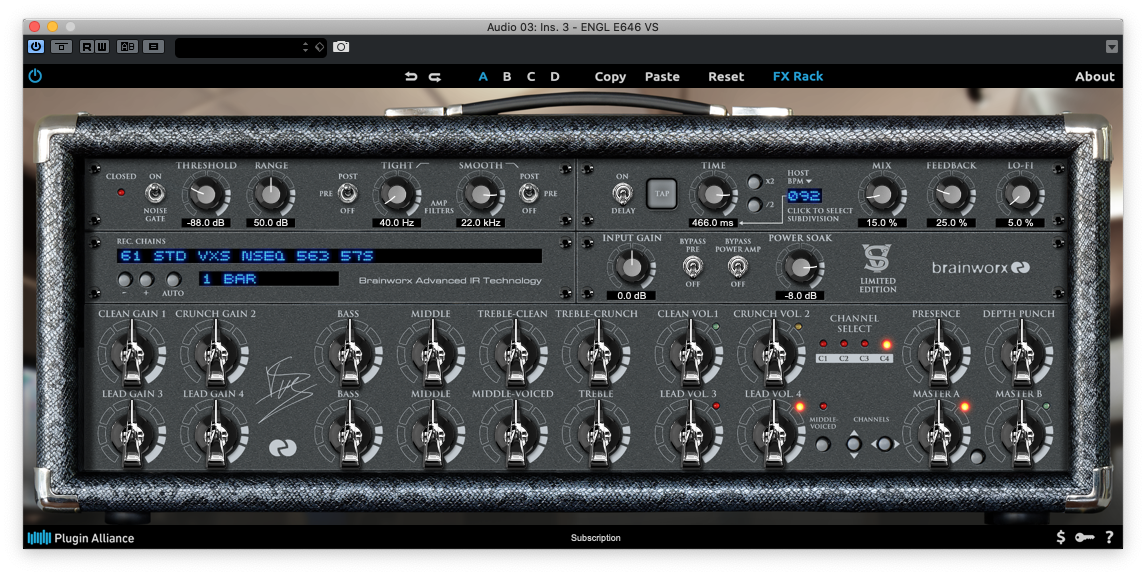
Task: Click the Copy button
Action: [x=610, y=76]
